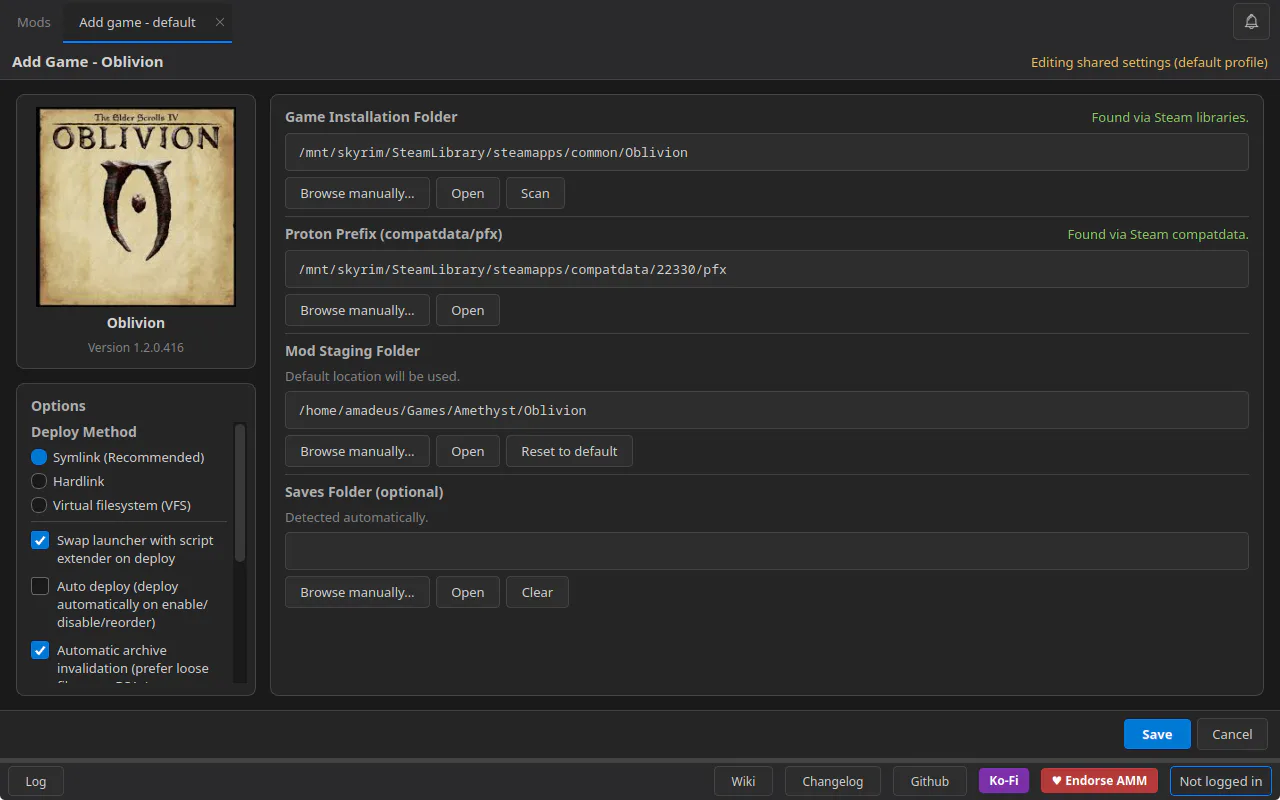The image size is (1280, 800).
Task: Open the Log panel
Action: point(36,781)
